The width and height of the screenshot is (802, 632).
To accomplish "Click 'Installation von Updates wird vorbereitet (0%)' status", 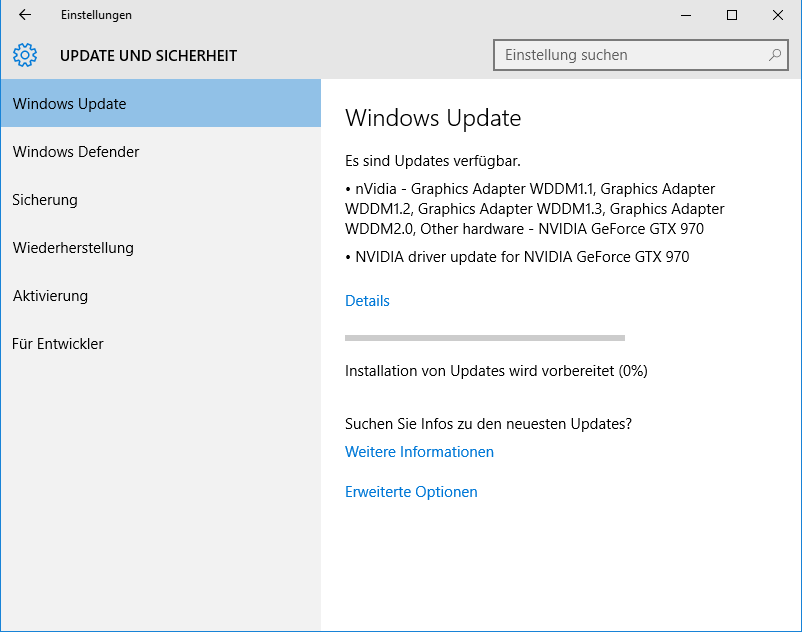I will point(496,371).
